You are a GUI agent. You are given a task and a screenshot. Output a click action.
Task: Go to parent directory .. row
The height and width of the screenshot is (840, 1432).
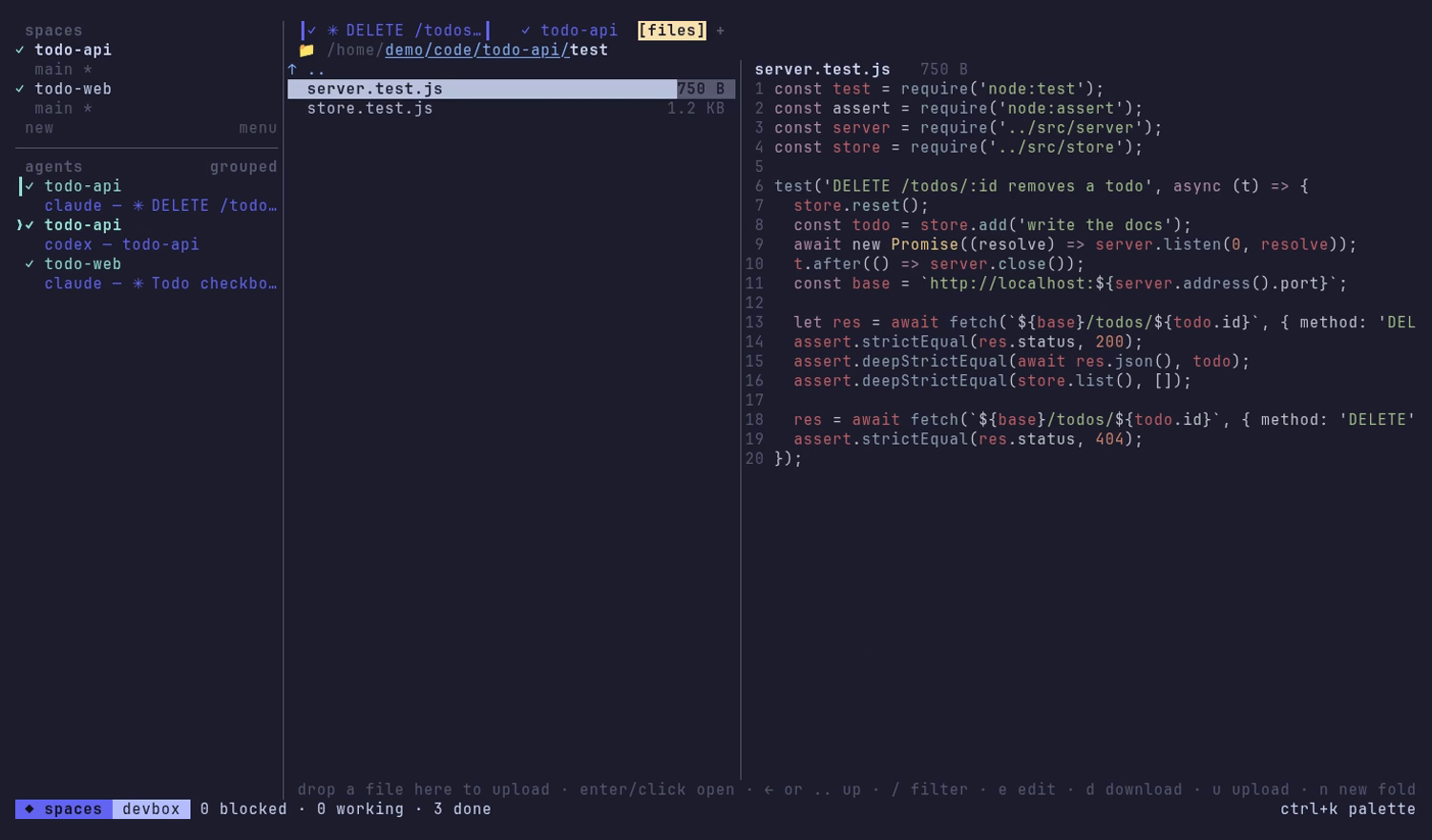point(512,70)
